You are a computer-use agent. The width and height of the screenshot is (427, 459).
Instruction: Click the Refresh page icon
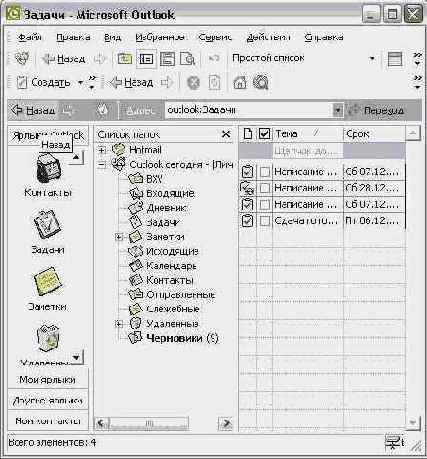point(214,83)
